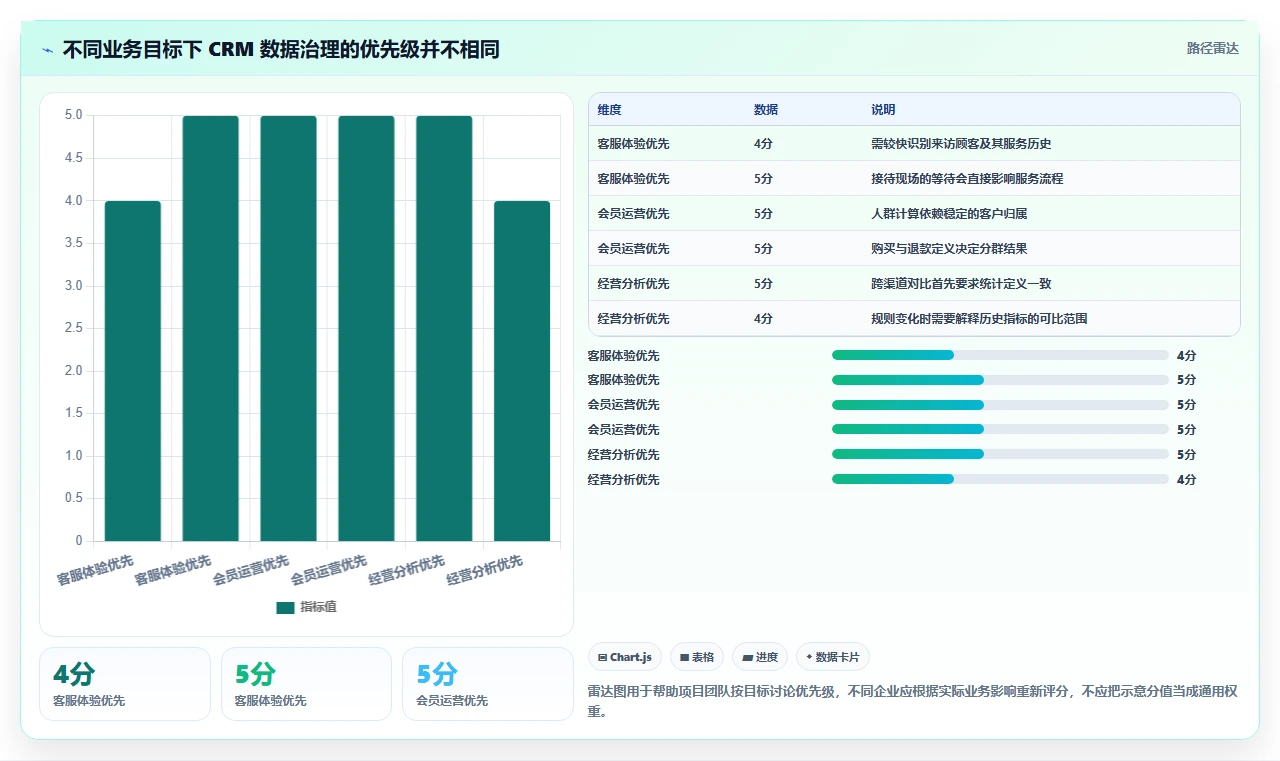Click the 客服体验优先 progress bar showing 5分
The width and height of the screenshot is (1280, 761).
[x=1000, y=380]
